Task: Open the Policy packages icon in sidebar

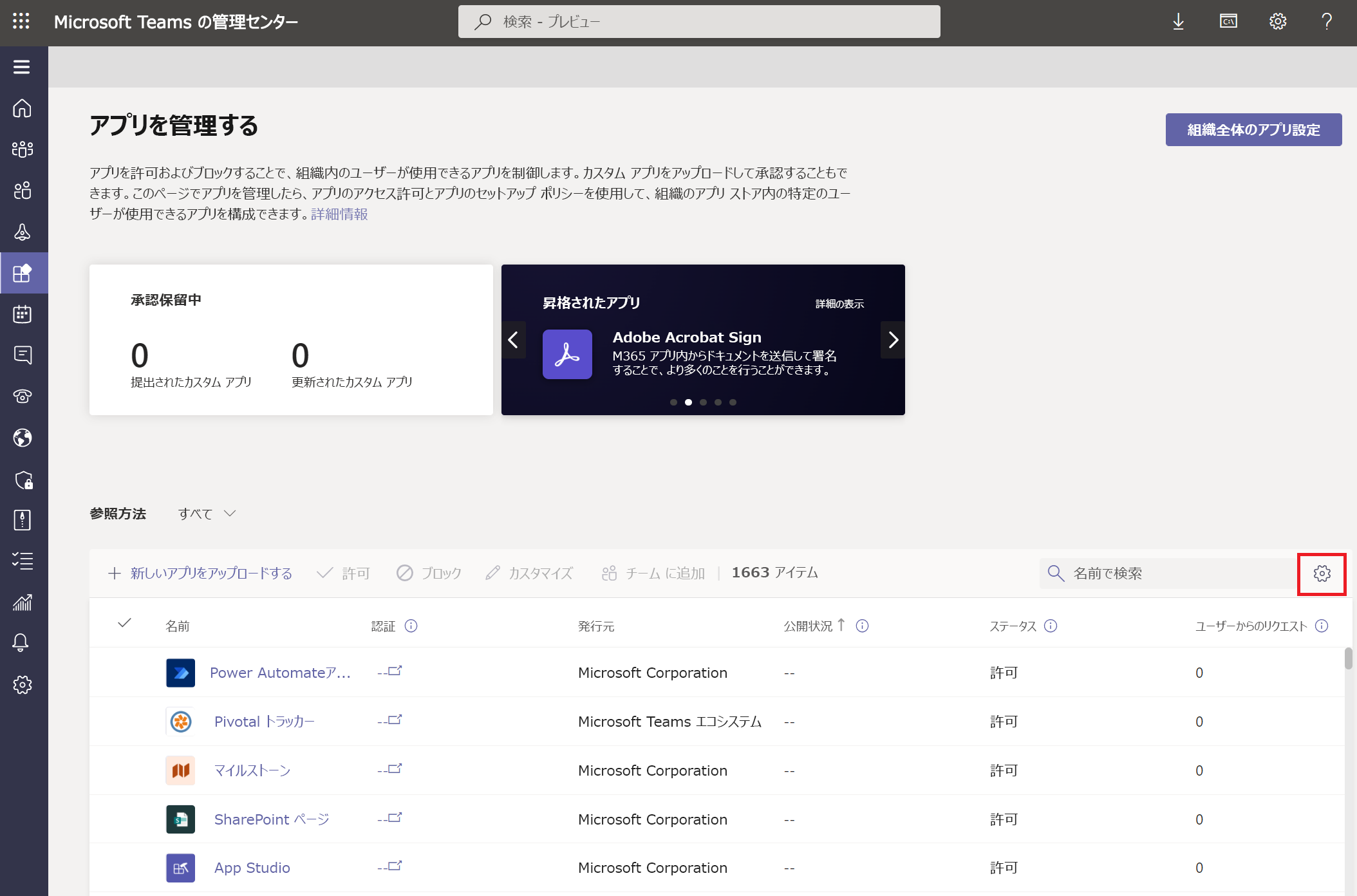Action: 23,520
